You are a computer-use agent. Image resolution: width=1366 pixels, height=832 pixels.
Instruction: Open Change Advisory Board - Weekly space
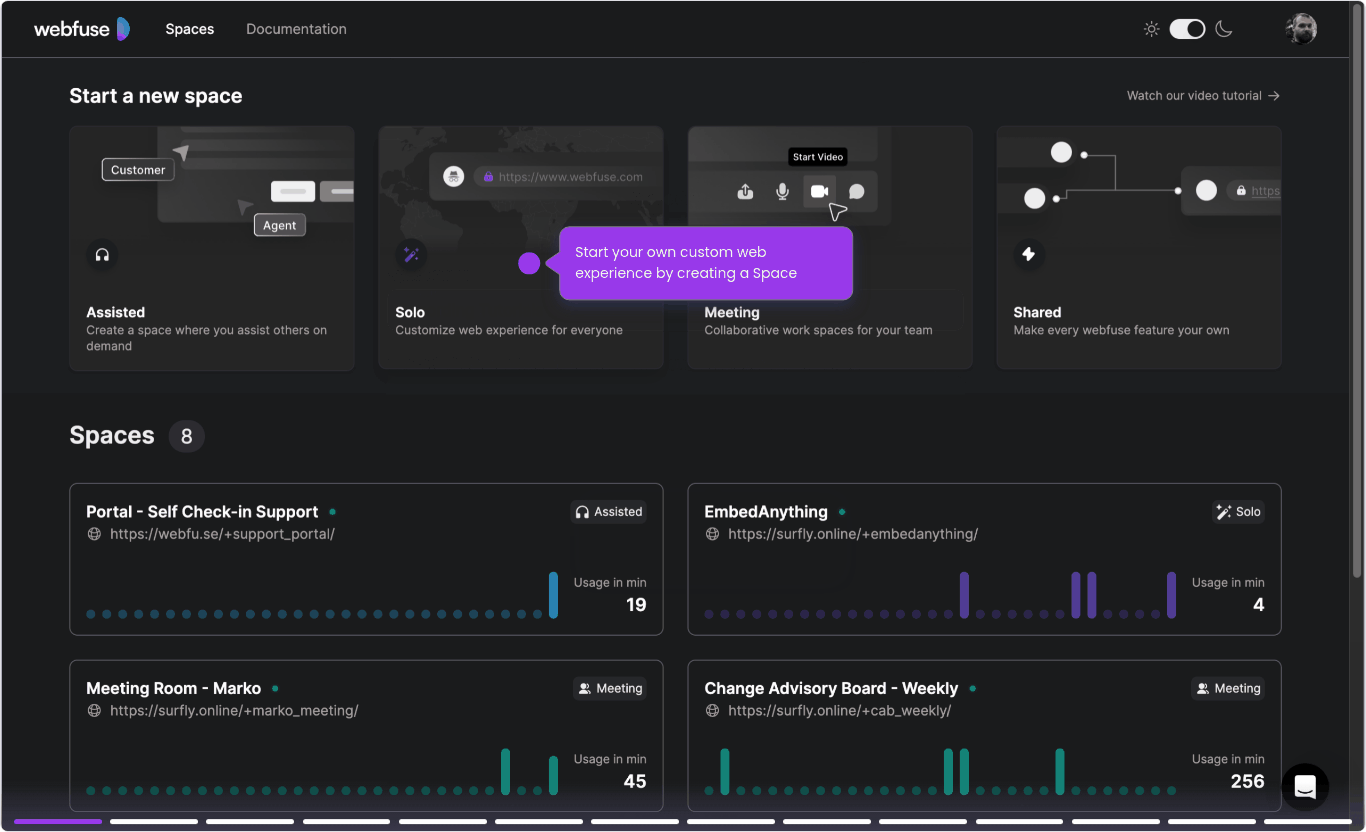coord(984,735)
